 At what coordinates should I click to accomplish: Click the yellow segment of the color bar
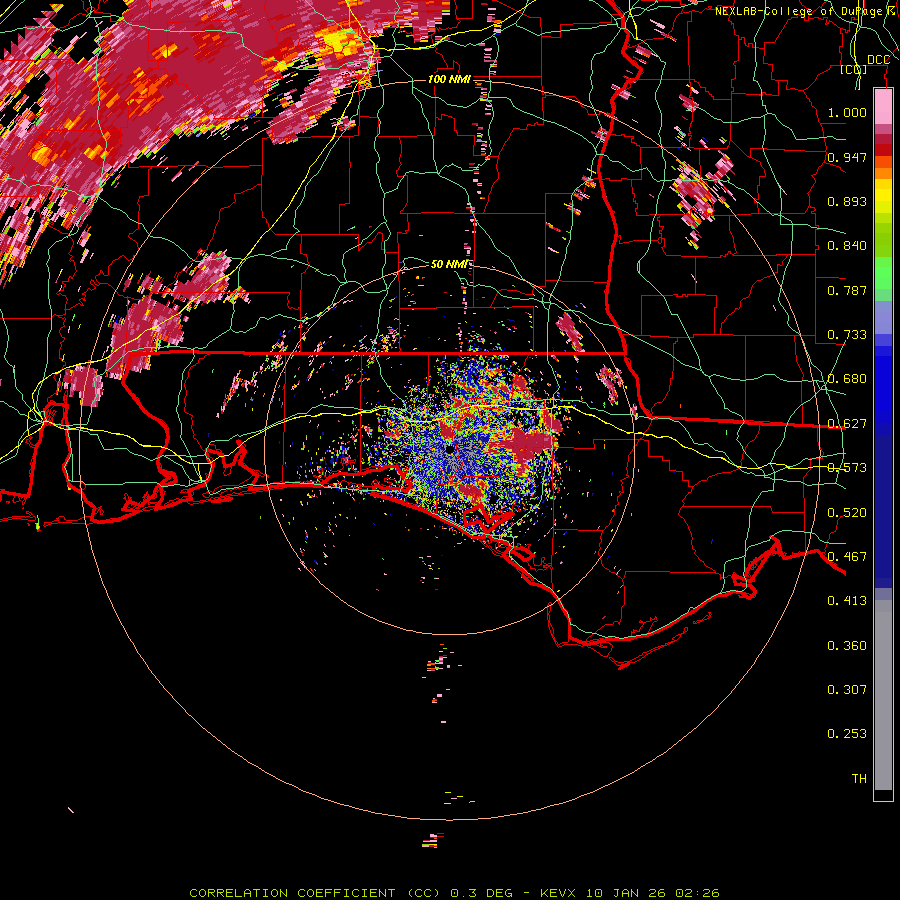click(883, 196)
